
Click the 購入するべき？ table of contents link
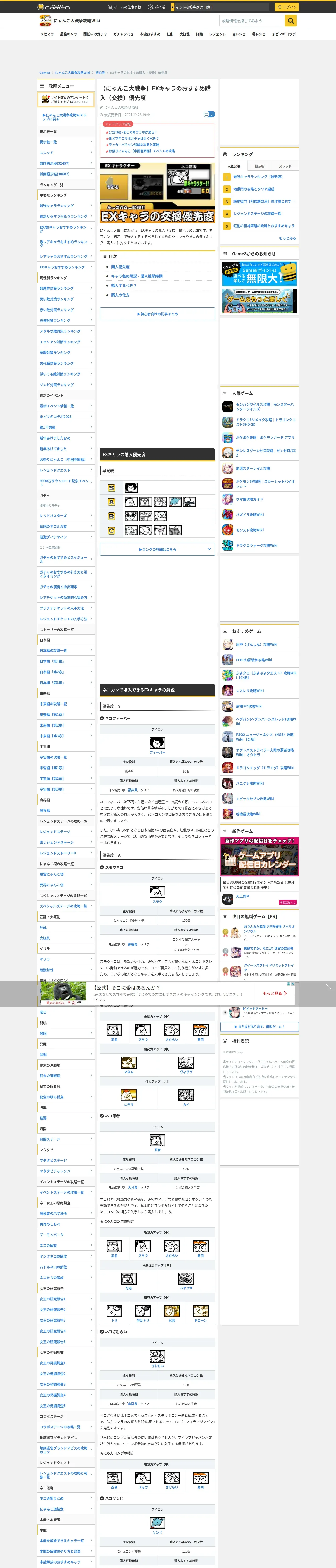124,285
